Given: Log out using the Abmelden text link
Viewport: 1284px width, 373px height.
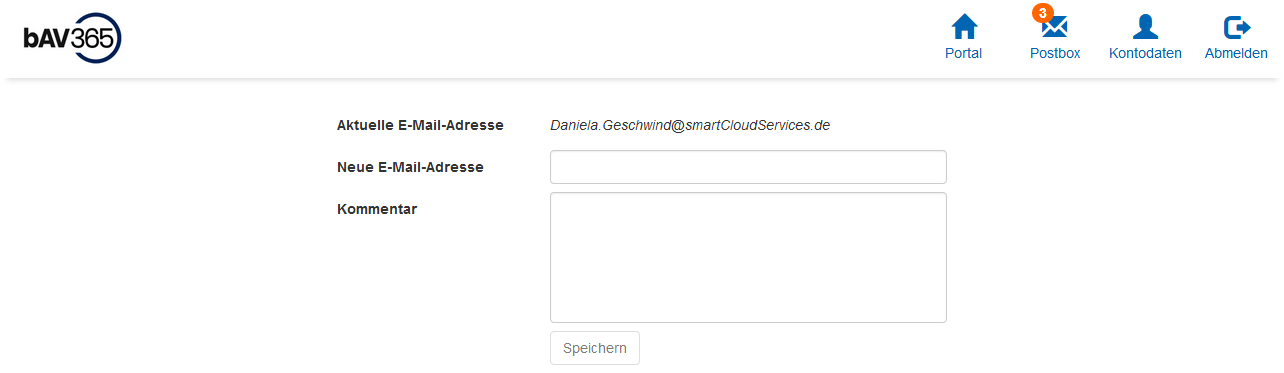Looking at the screenshot, I should pos(1236,53).
